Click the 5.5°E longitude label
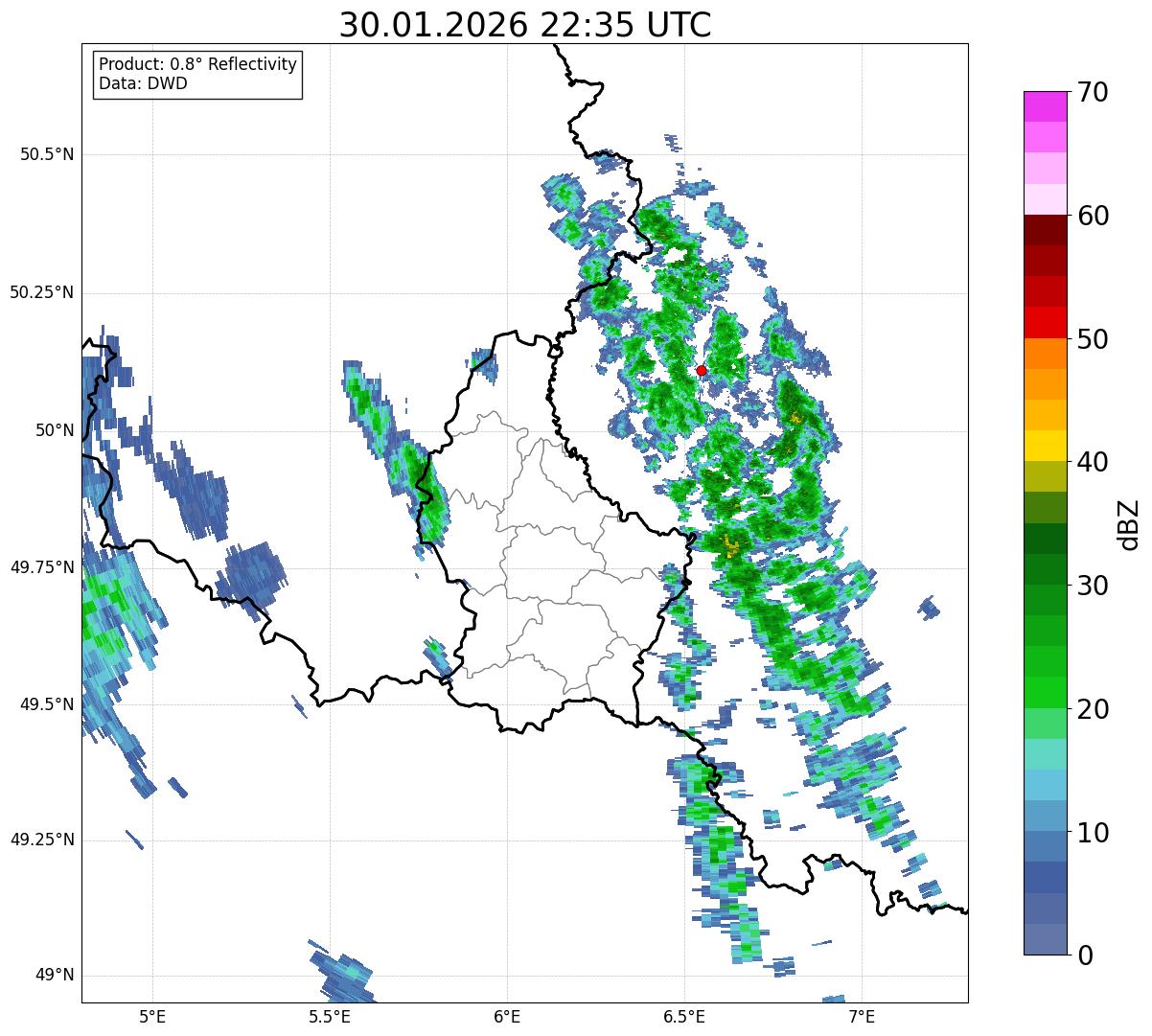Screen dimensions: 1152x1036 (330, 1017)
